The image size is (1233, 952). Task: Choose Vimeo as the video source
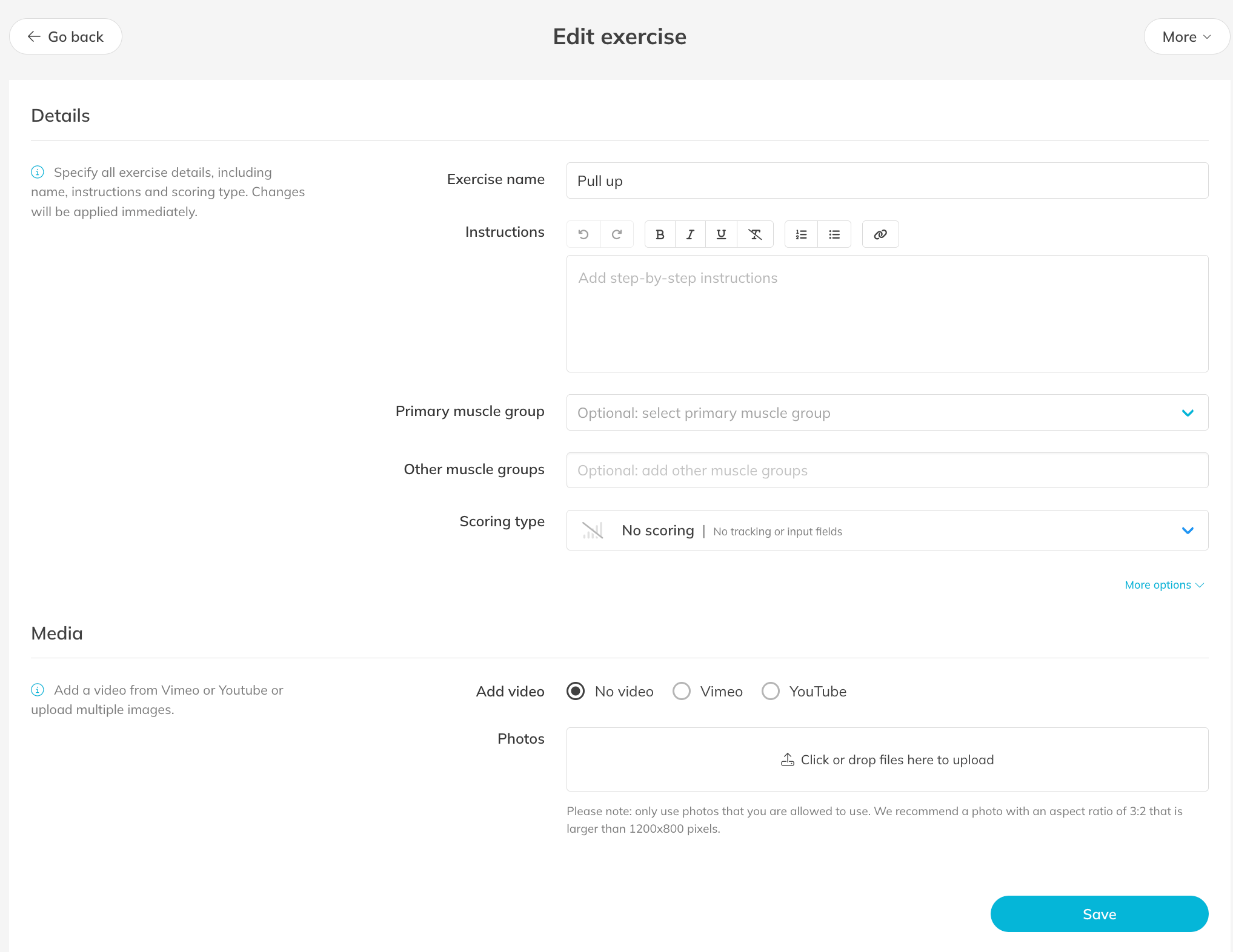[x=682, y=691]
